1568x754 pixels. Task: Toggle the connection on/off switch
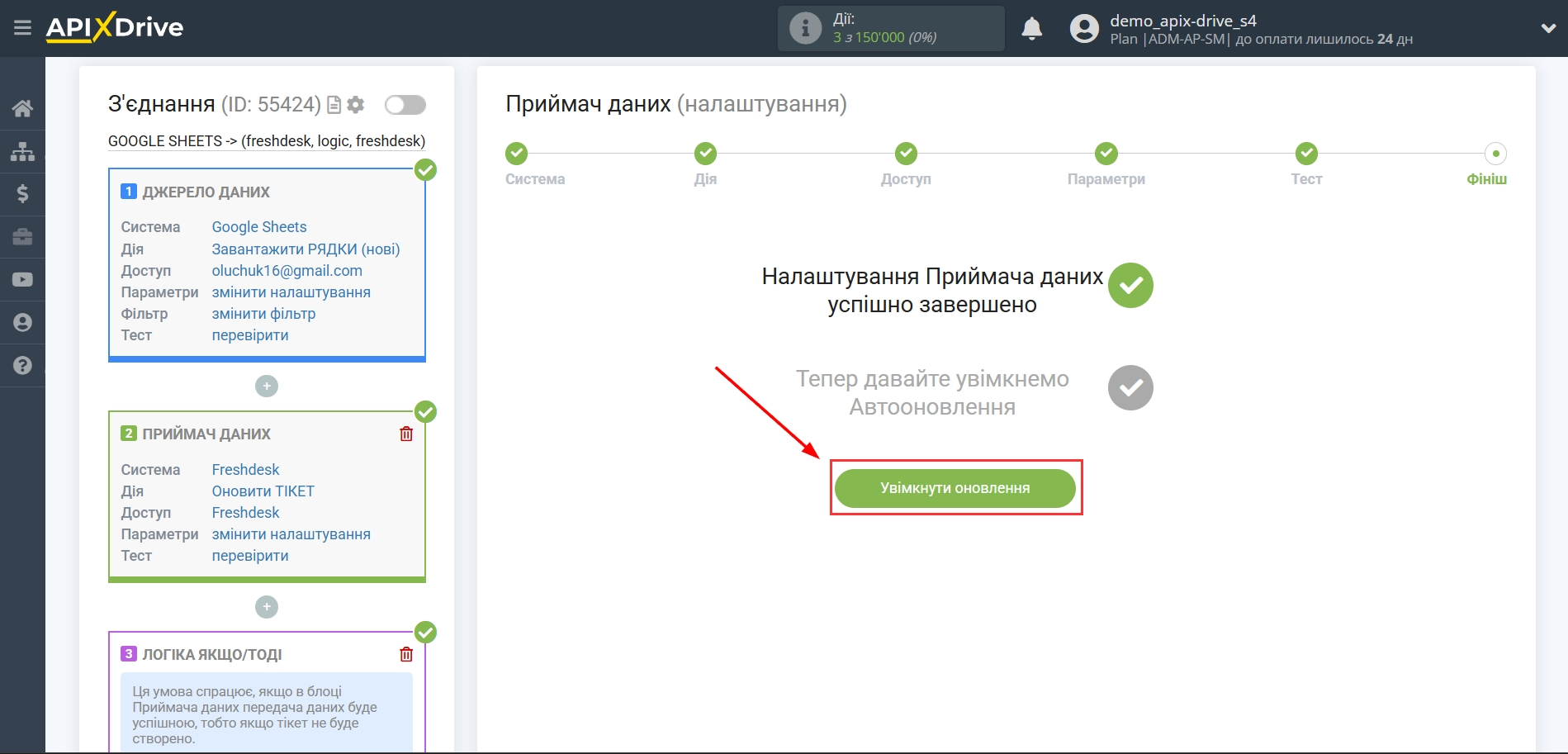point(405,105)
